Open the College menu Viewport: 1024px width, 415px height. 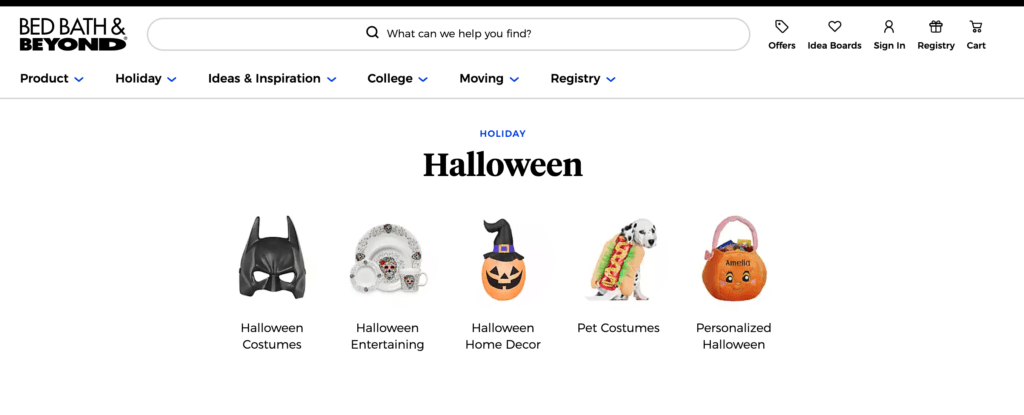coord(397,78)
